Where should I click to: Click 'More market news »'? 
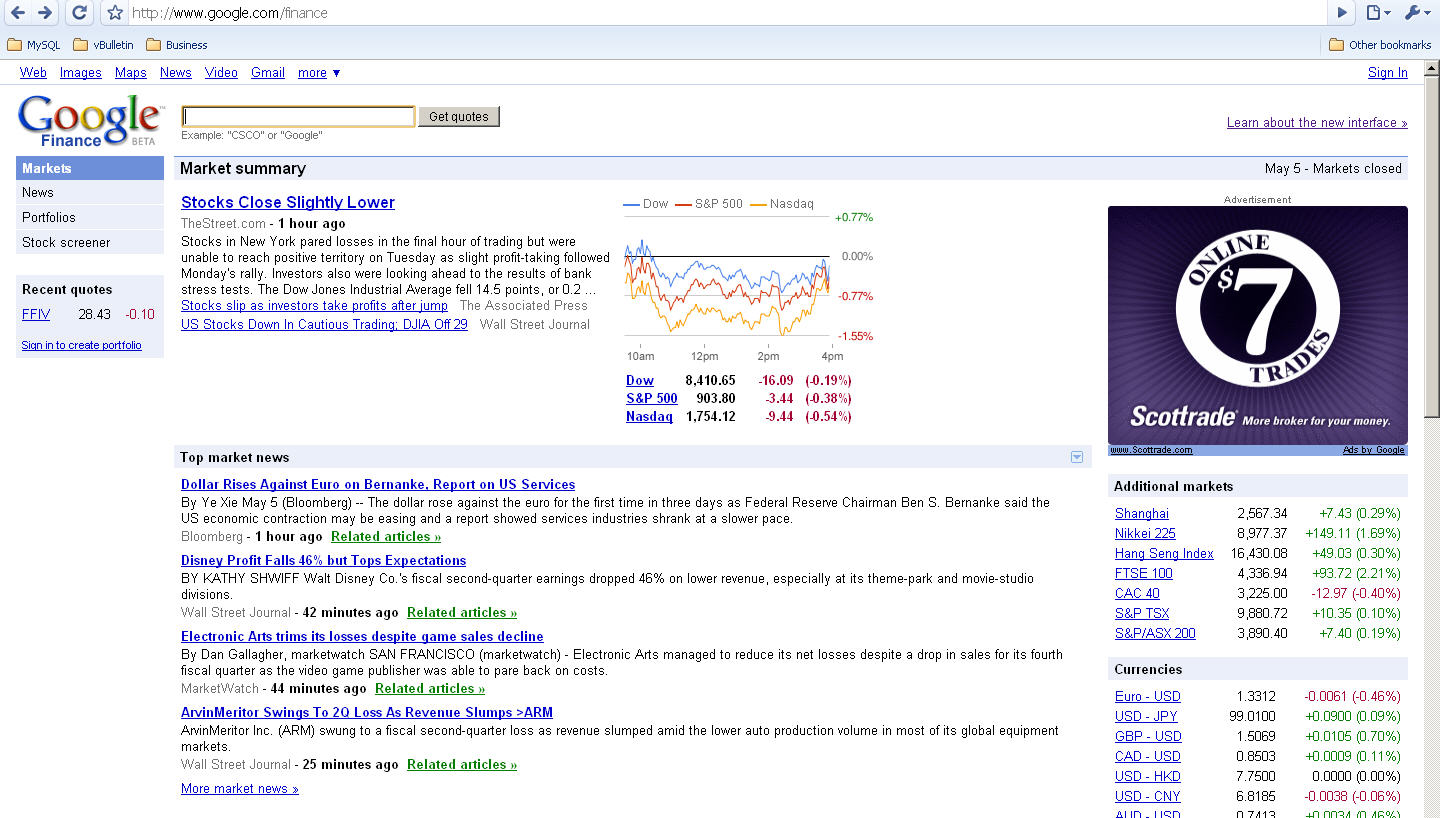(x=240, y=789)
